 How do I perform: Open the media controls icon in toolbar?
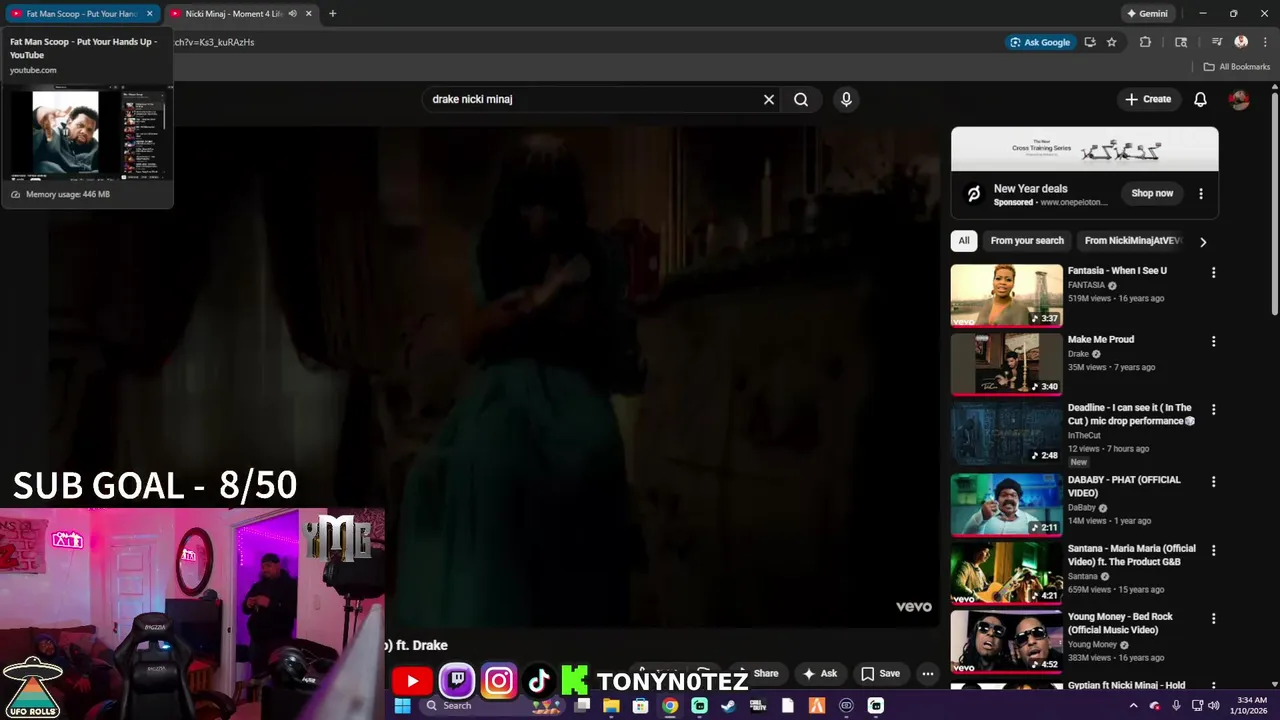coord(1217,42)
